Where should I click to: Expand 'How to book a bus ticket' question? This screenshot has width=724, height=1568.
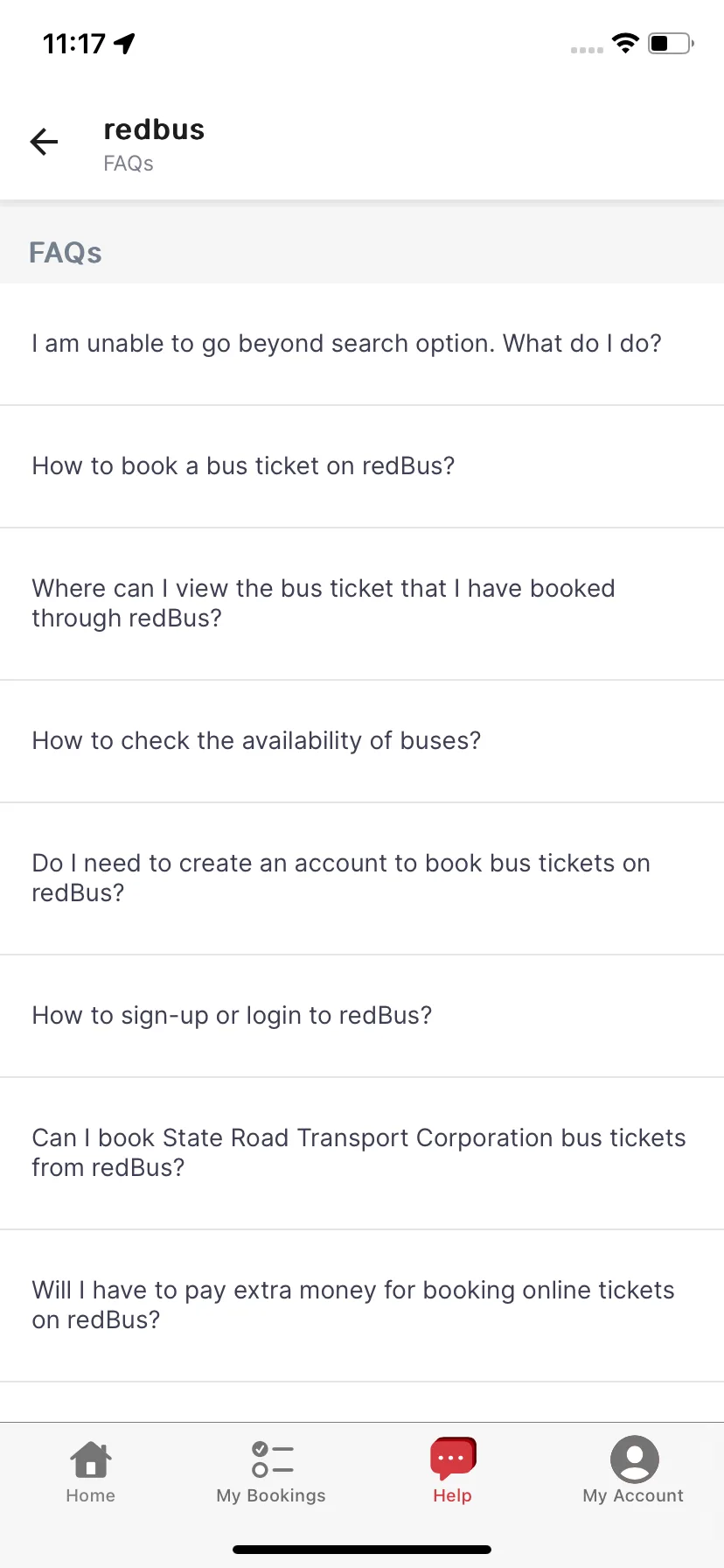click(362, 466)
